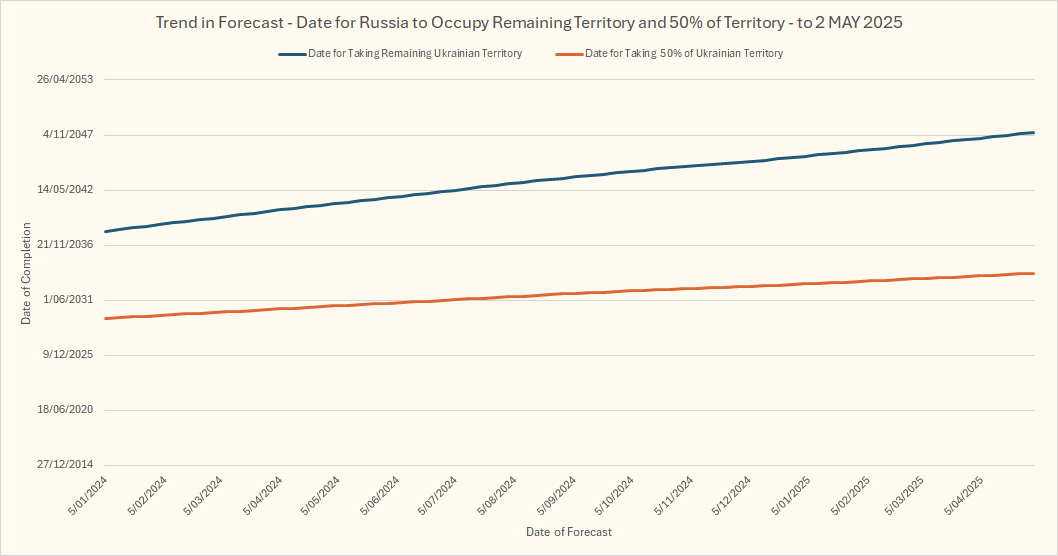Select the 'Date of Completion' vertical axis title

click(x=27, y=272)
